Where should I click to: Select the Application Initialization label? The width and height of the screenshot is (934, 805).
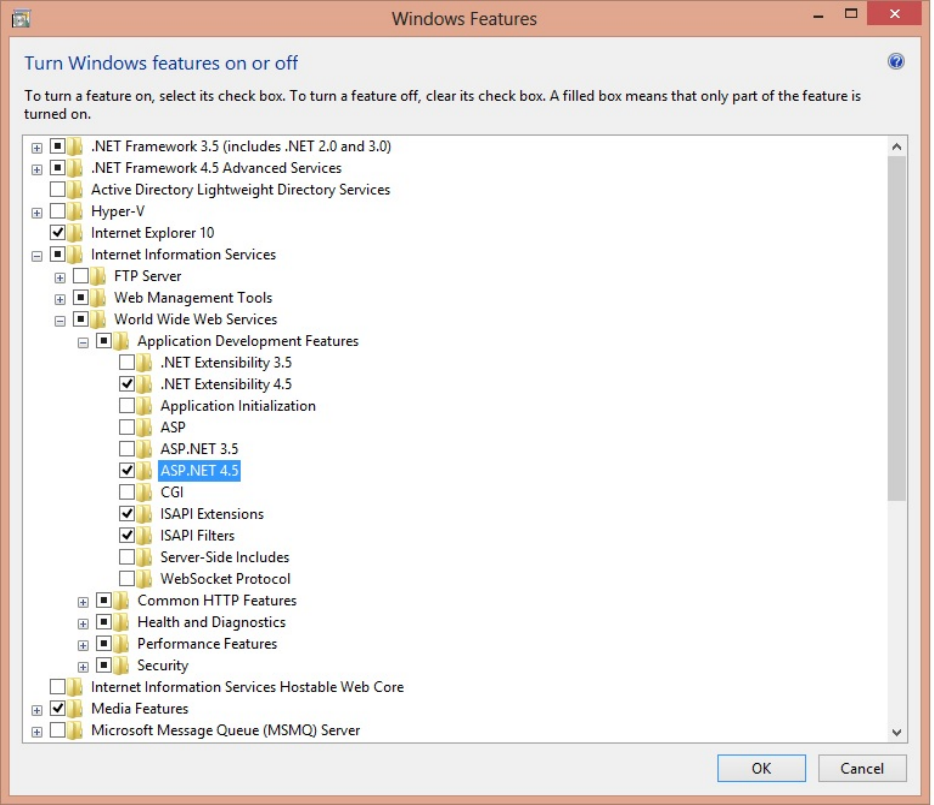[x=238, y=406]
